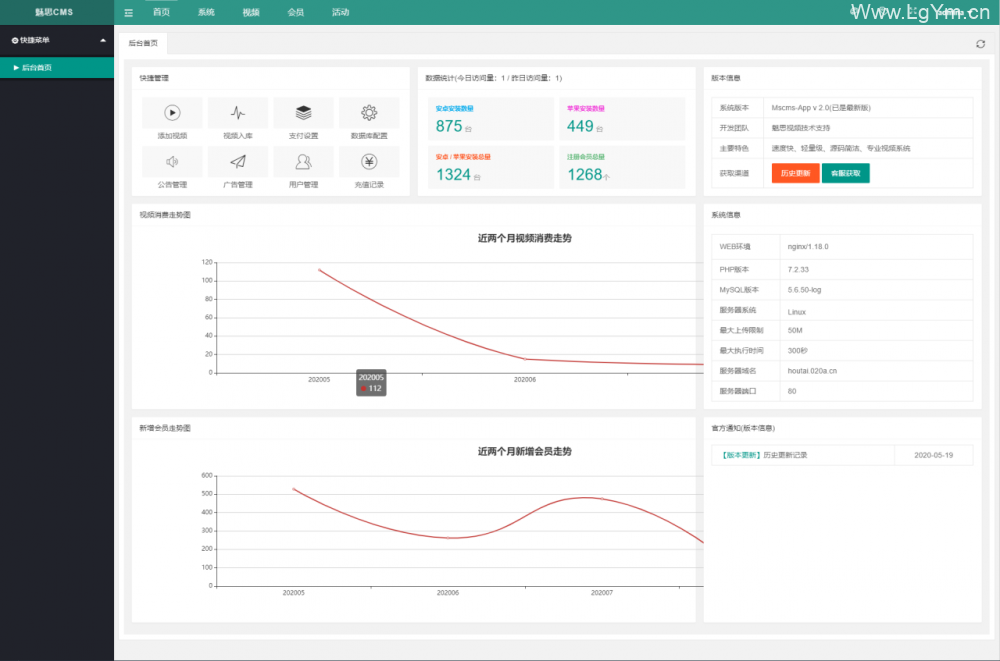Viewport: 1000px width, 661px height.
Task: Select 202005 data point on consumption chart
Action: point(320,270)
